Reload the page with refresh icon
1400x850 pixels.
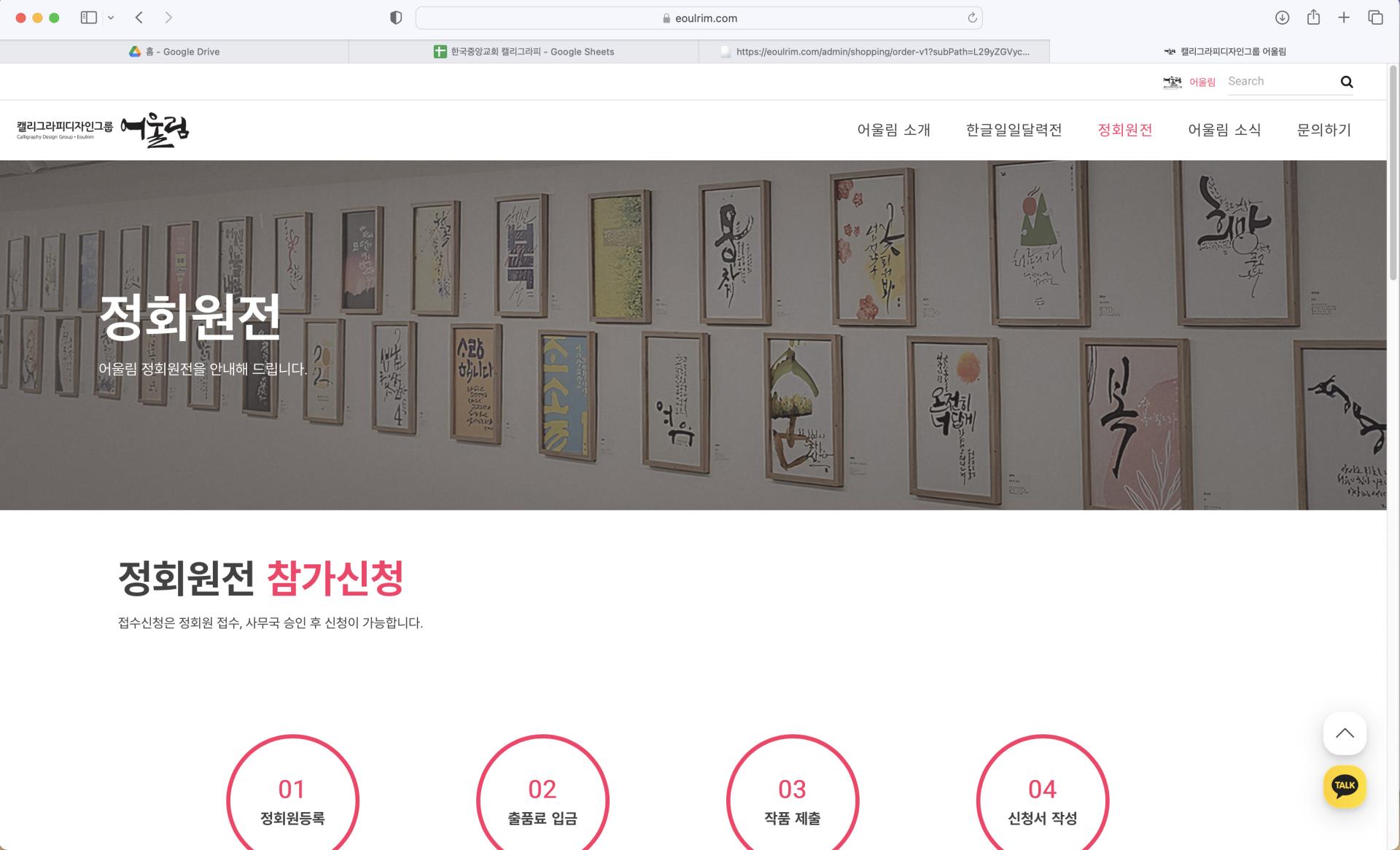coord(972,17)
